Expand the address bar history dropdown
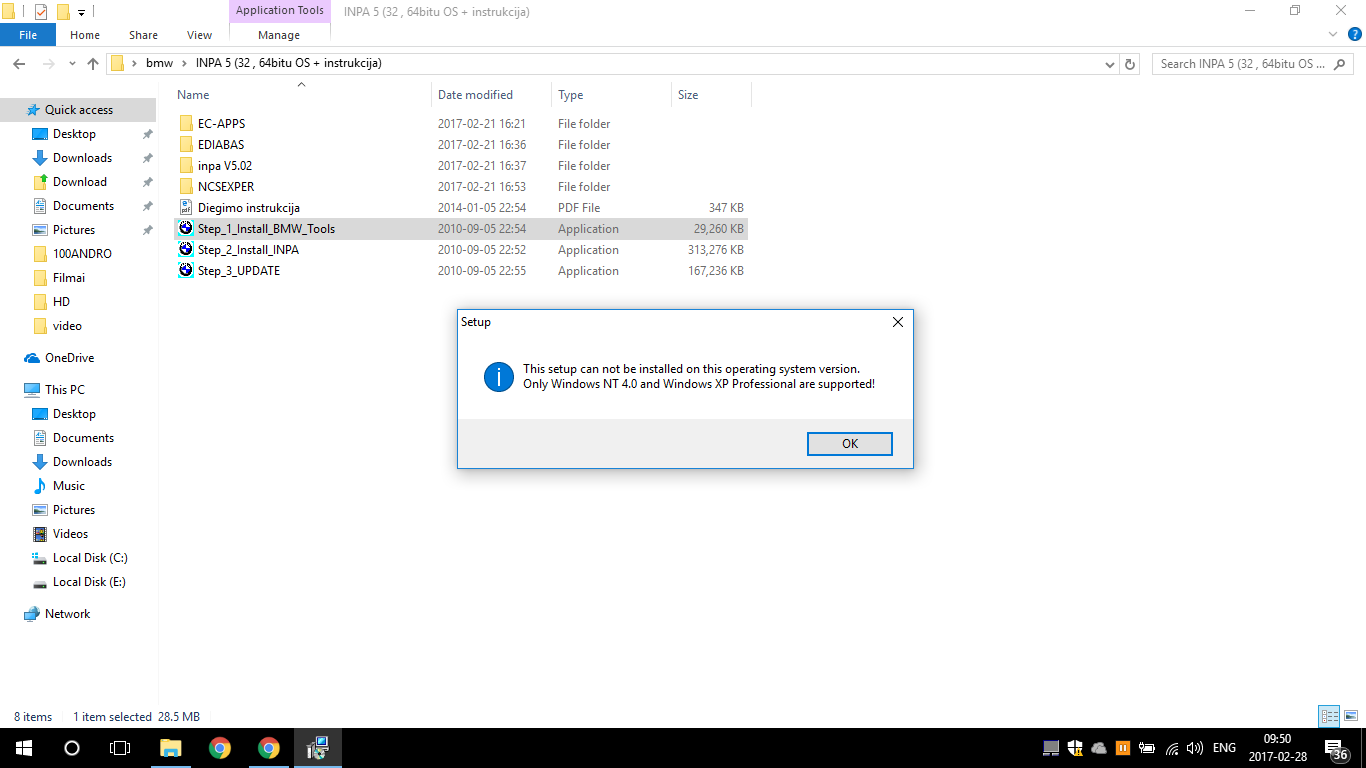Viewport: 1366px width, 768px height. click(1110, 64)
